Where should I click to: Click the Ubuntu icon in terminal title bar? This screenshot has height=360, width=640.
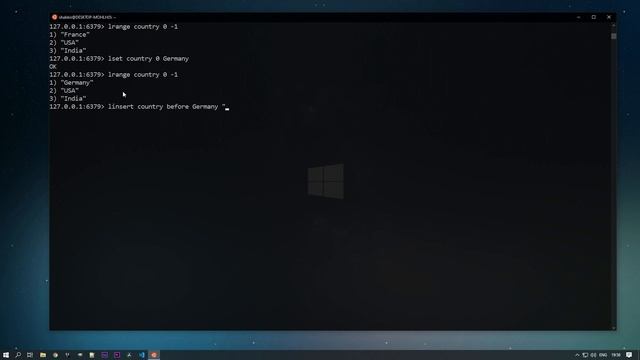55,17
